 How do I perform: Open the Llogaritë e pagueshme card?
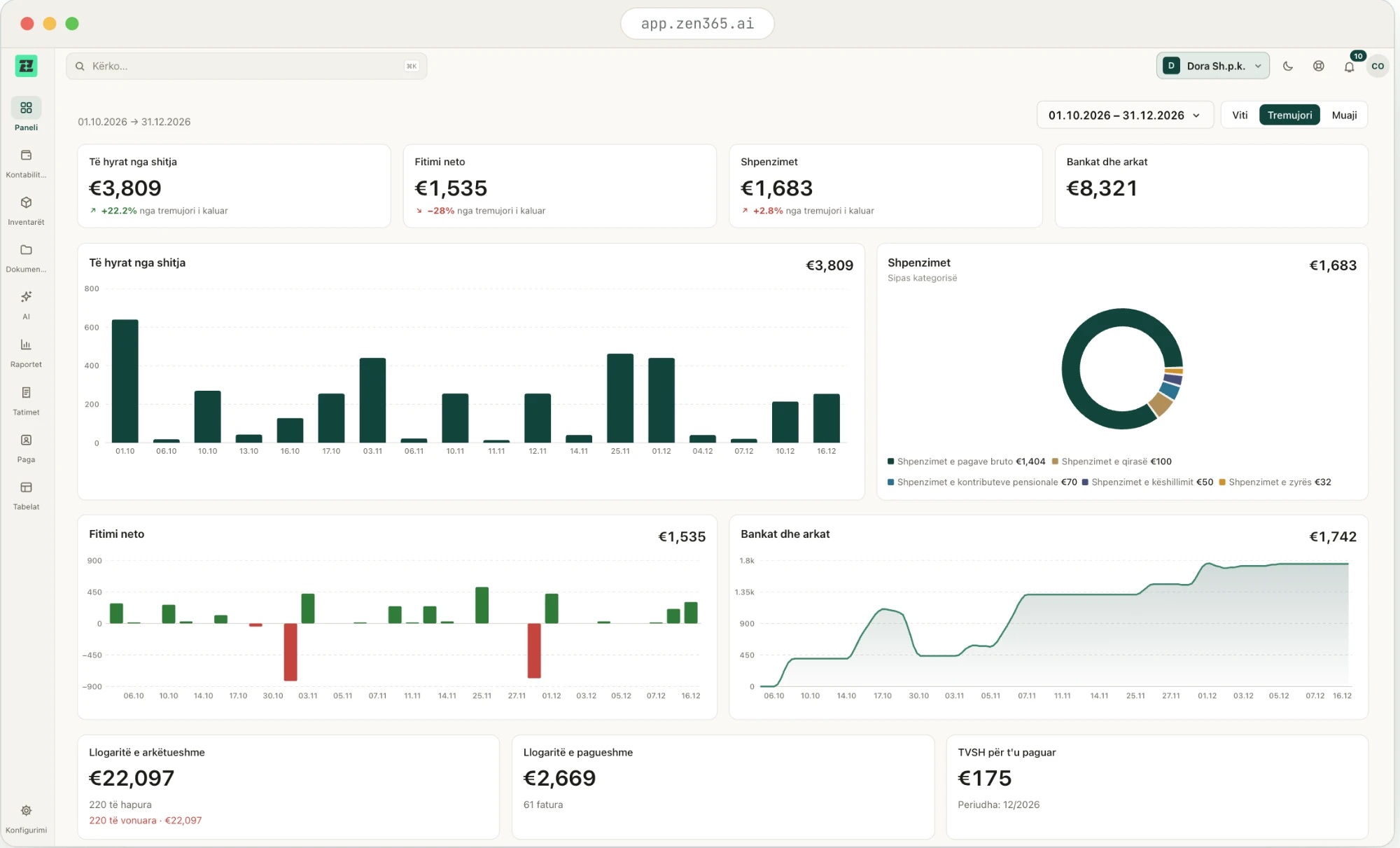pos(723,786)
